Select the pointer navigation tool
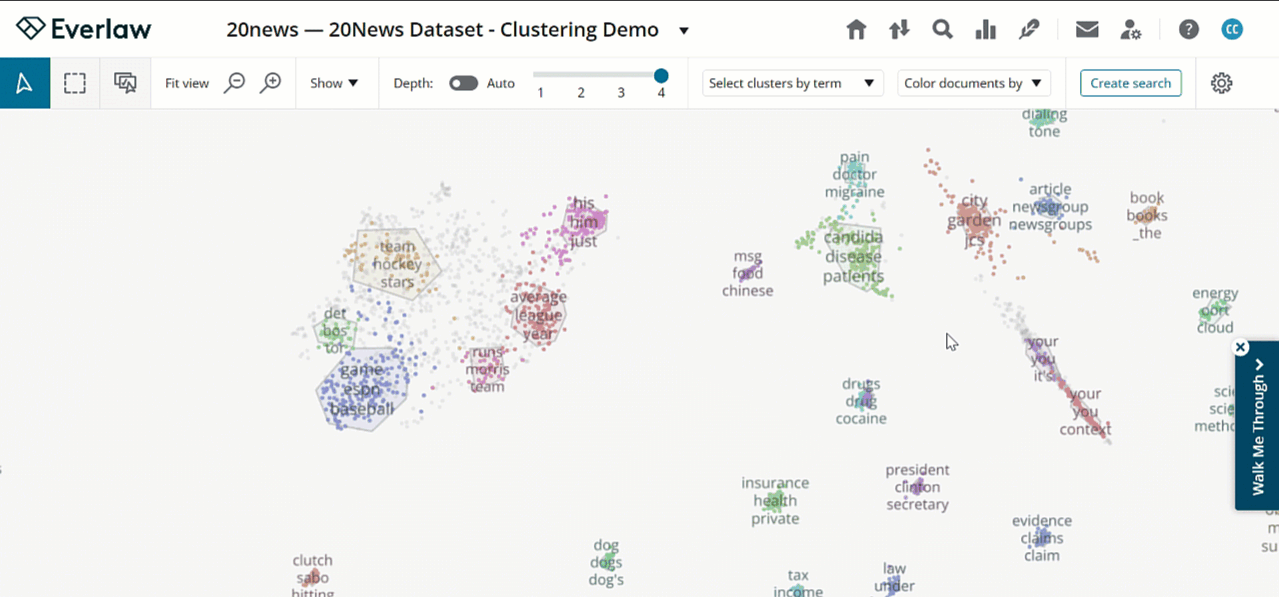 24,82
